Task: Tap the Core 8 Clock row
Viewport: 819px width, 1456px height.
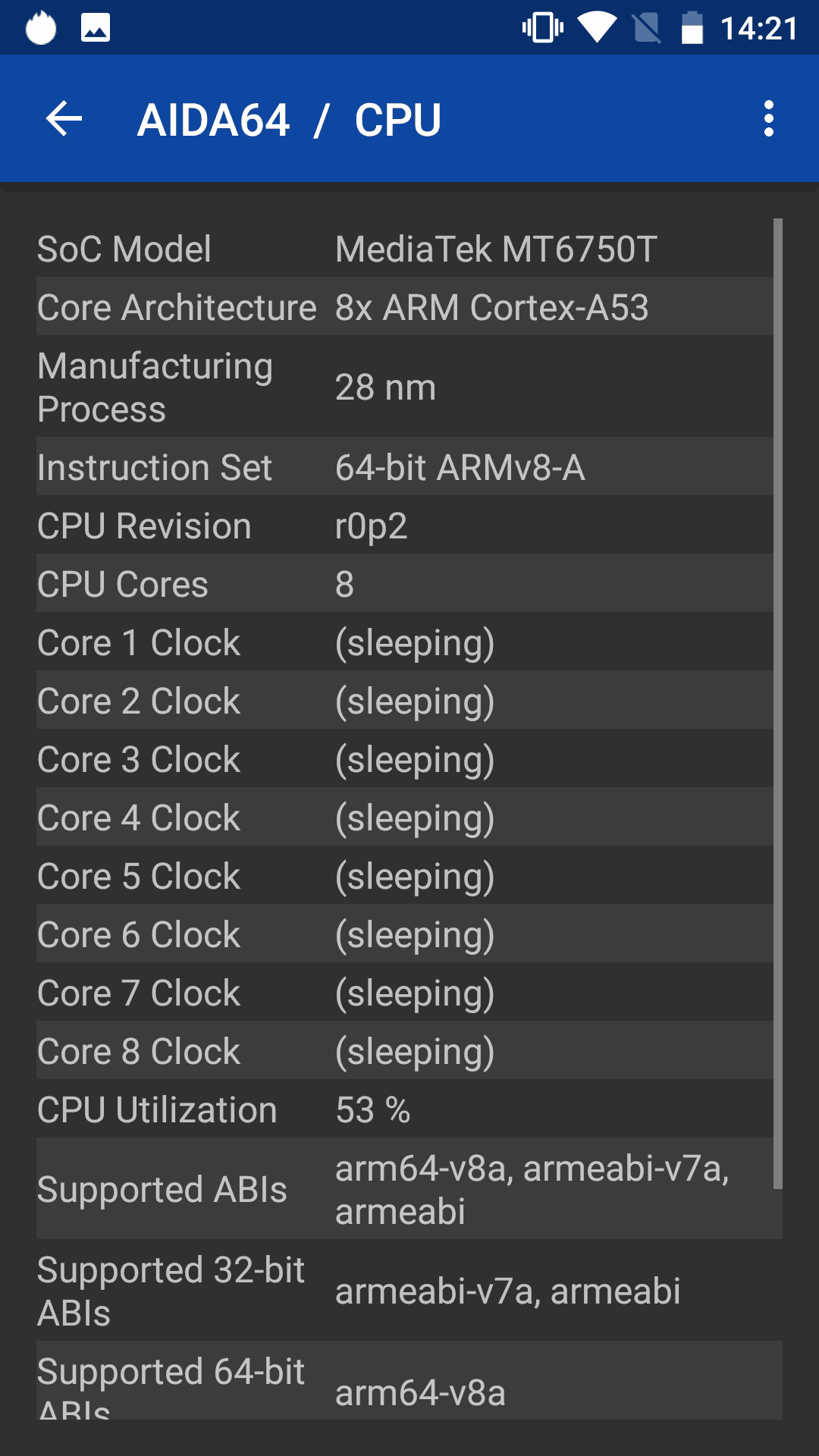Action: tap(405, 1051)
